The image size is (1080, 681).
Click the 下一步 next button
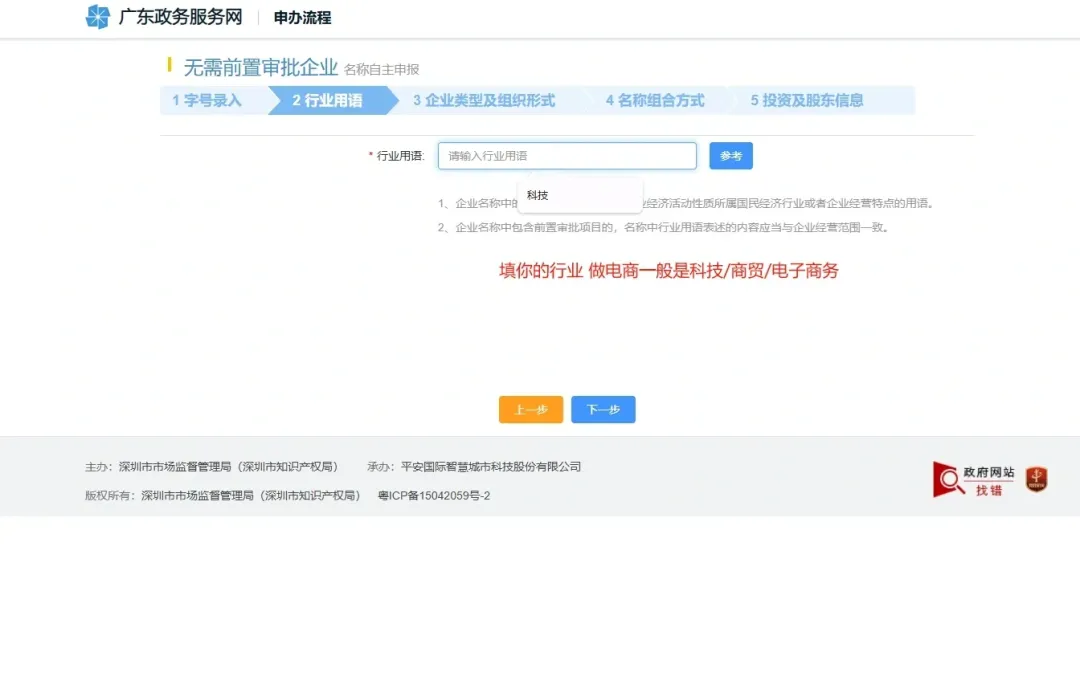[603, 409]
